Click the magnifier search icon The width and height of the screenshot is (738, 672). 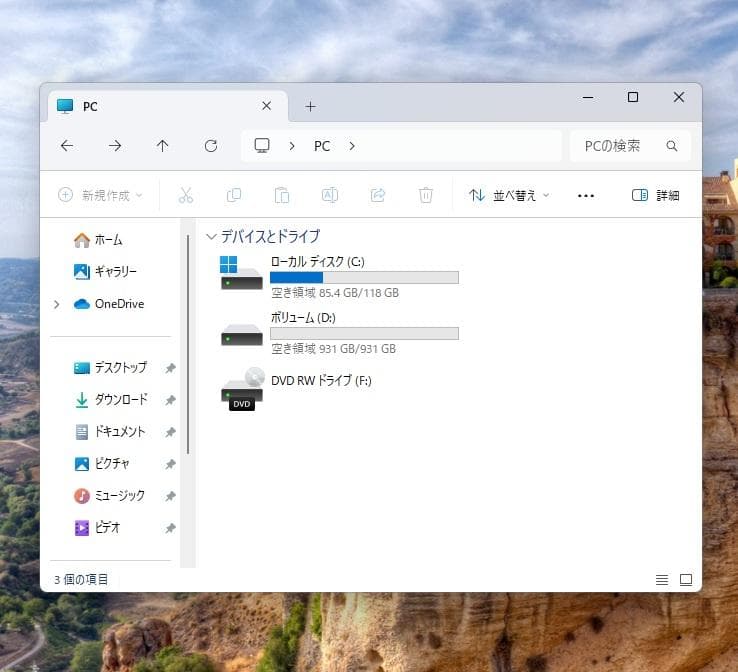(x=672, y=146)
